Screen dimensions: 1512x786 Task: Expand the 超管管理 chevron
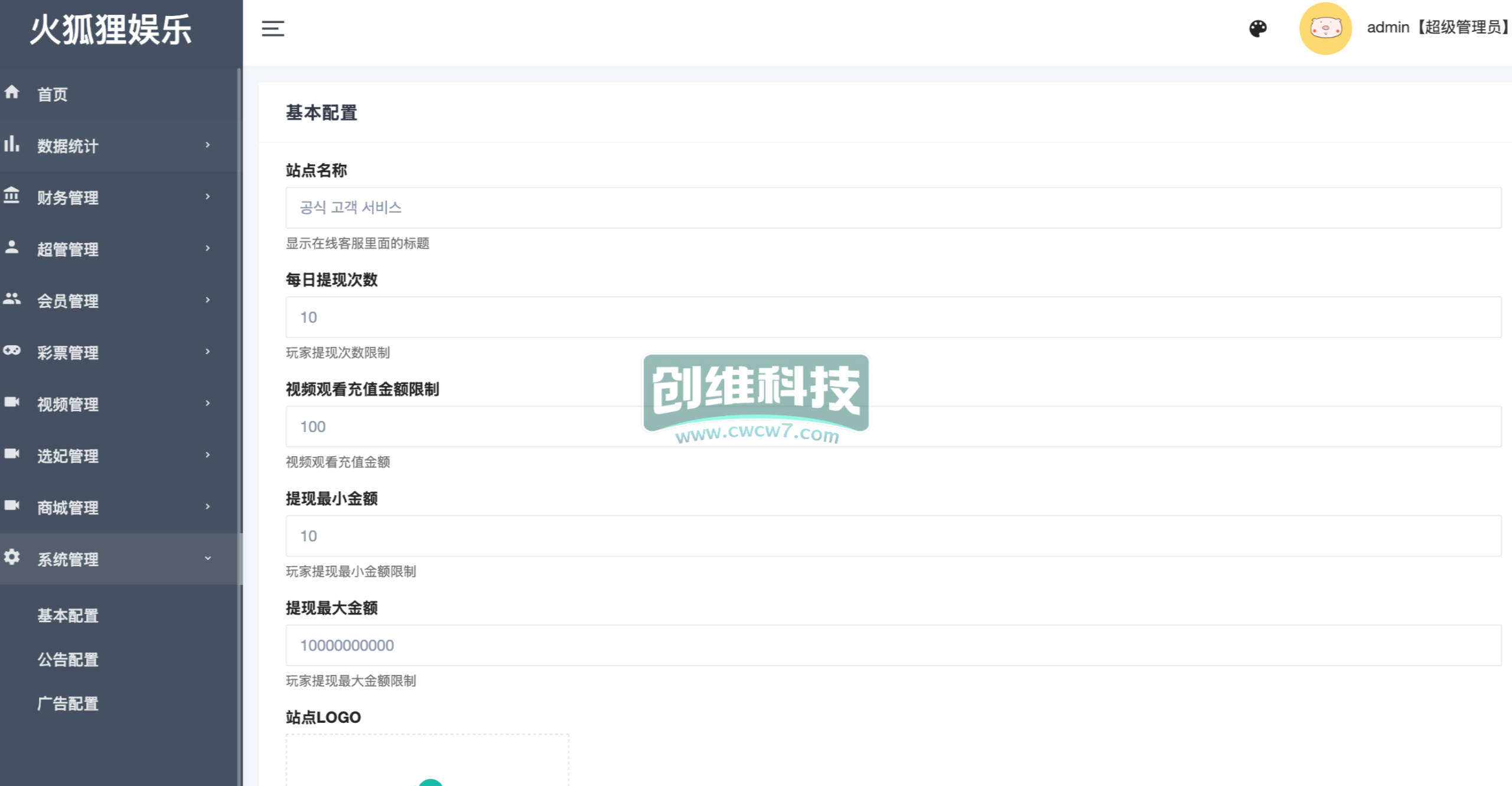pos(208,248)
